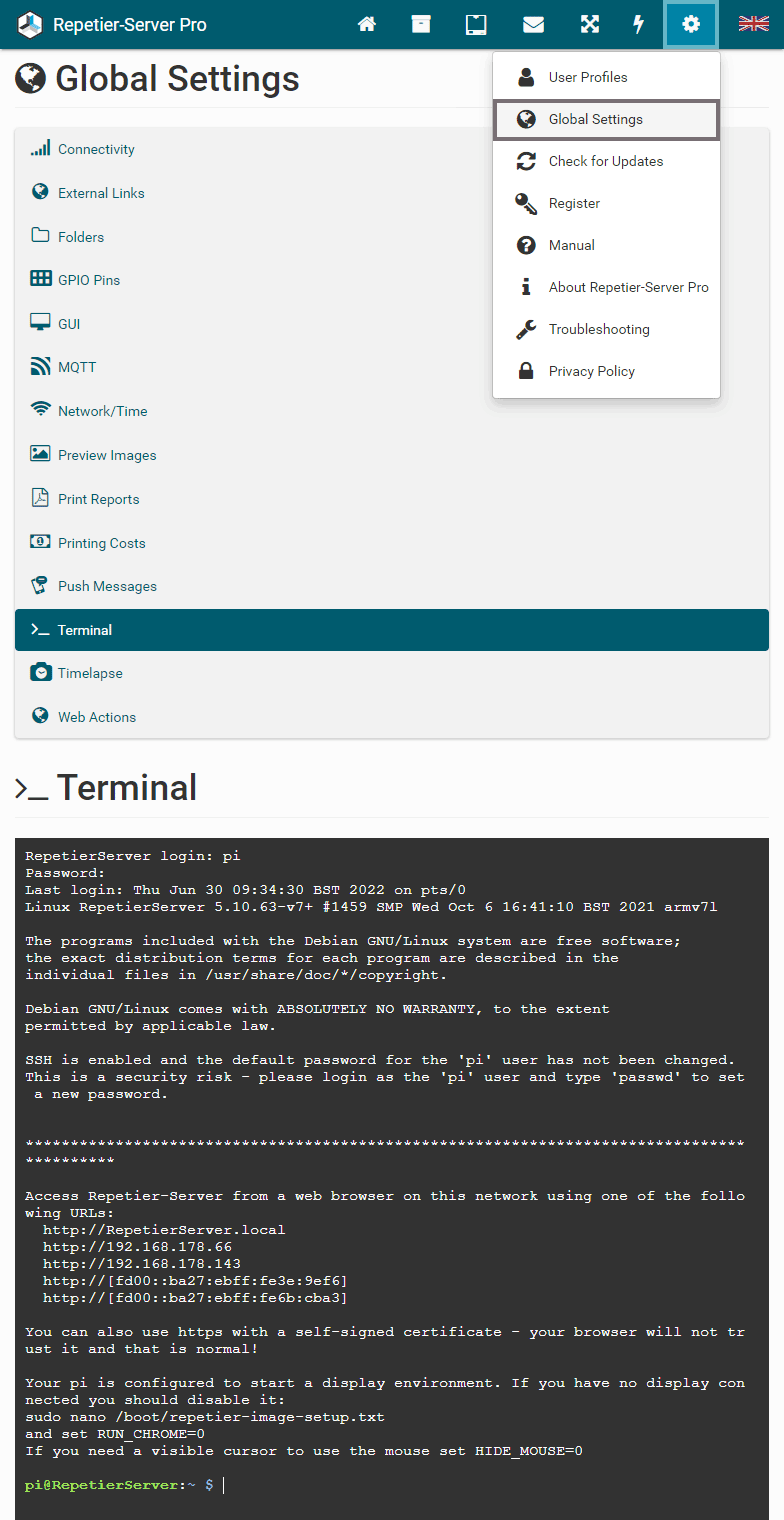Click the home icon in top navigation
The width and height of the screenshot is (784, 1520).
pos(367,24)
